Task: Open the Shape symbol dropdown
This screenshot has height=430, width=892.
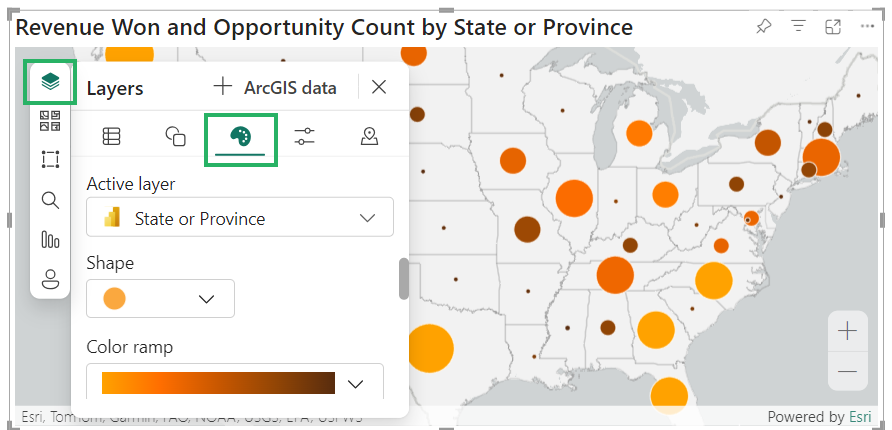Action: [x=161, y=298]
